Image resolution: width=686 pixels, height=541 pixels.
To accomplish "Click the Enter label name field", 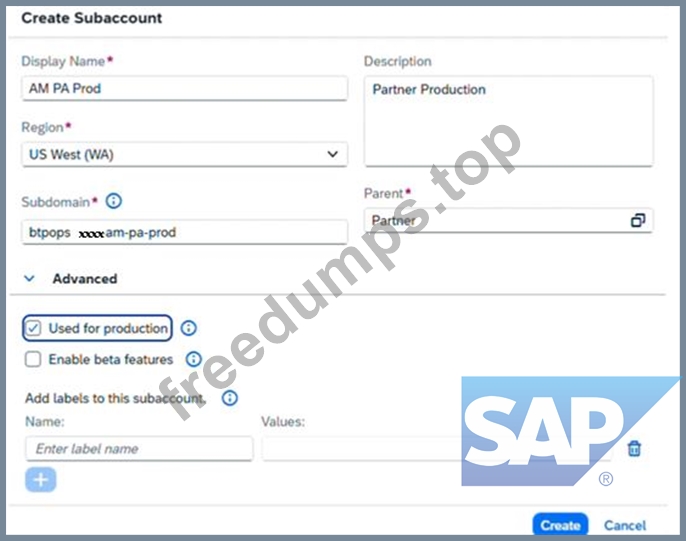I will point(139,449).
